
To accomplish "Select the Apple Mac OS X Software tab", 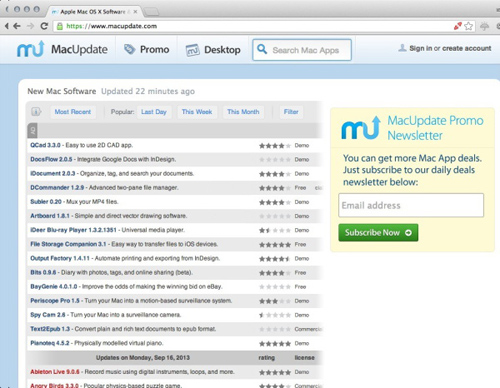I will coord(93,12).
